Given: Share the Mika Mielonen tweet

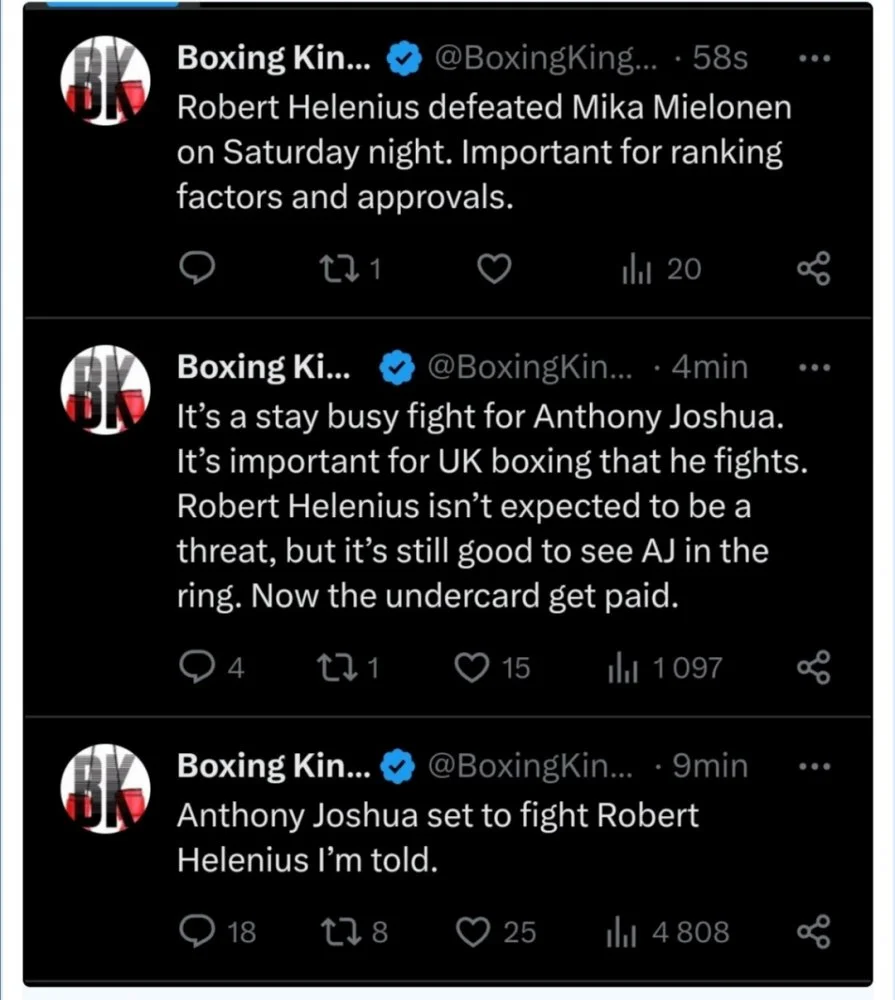Looking at the screenshot, I should pos(813,268).
